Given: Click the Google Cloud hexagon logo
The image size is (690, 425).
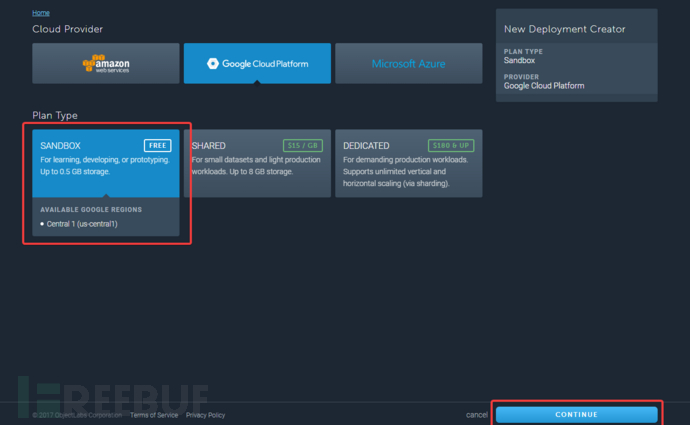Looking at the screenshot, I should point(213,64).
